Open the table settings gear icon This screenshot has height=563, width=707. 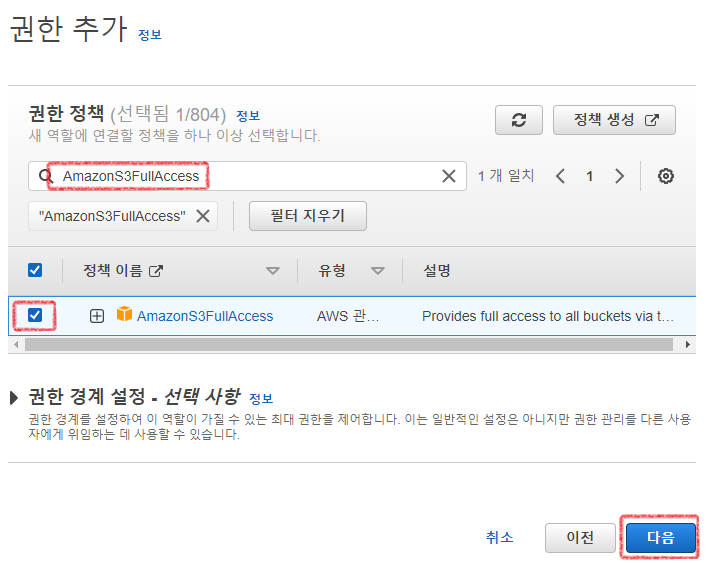pos(666,176)
